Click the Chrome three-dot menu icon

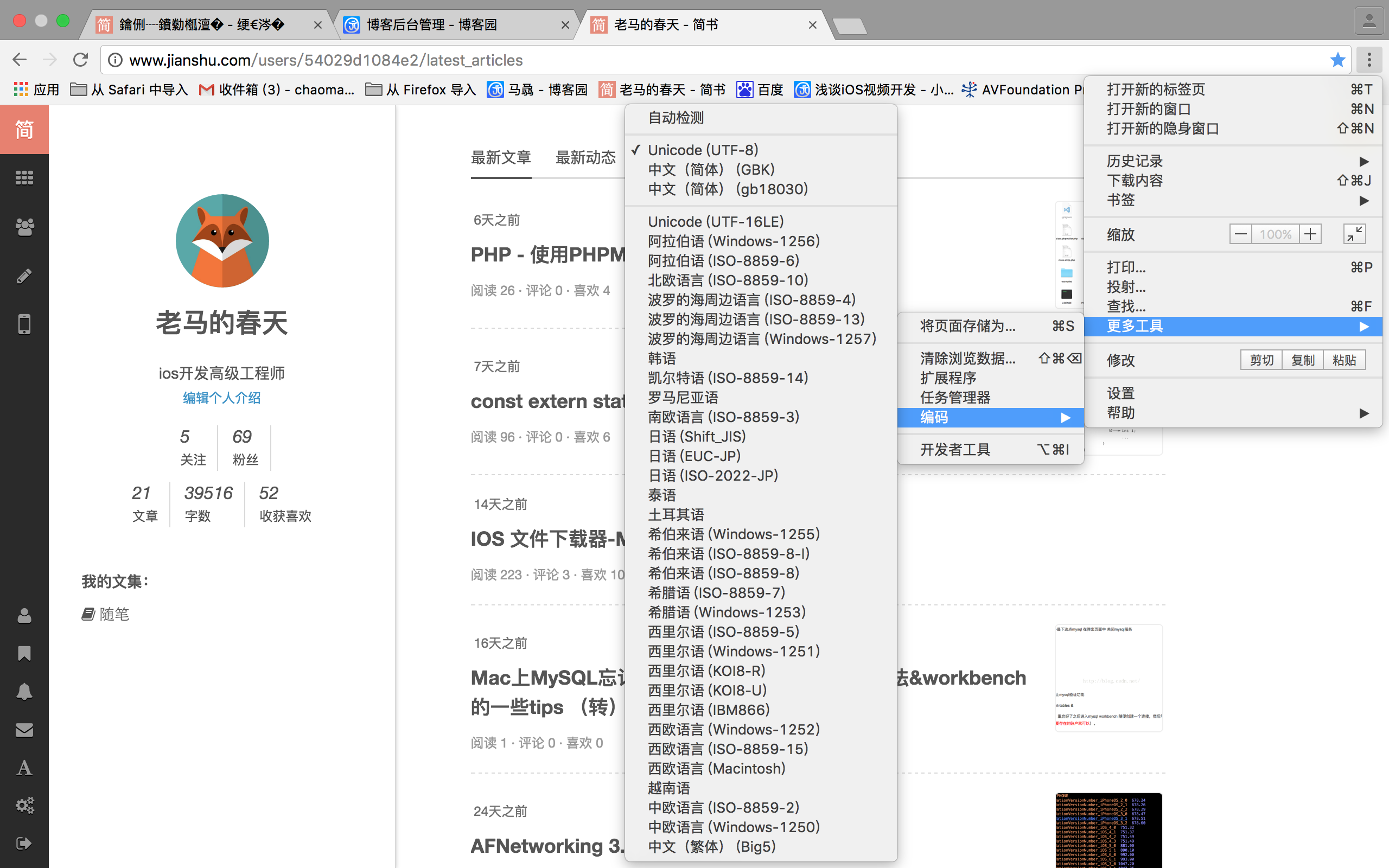click(1369, 60)
